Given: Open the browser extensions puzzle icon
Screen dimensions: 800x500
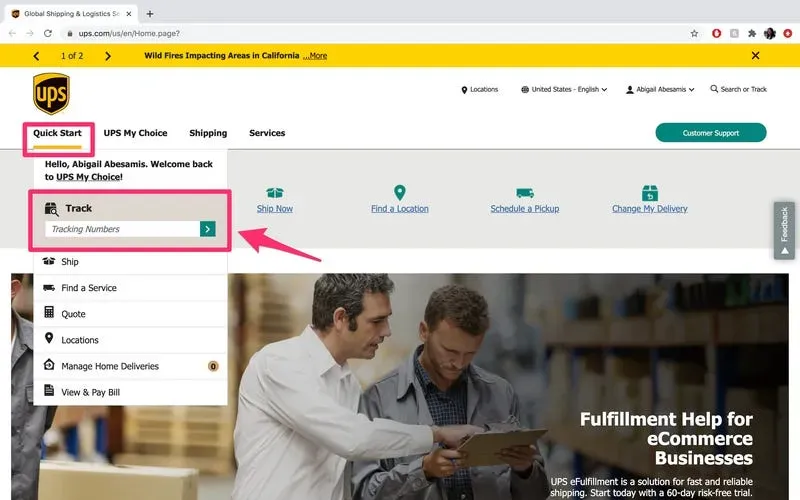Looking at the screenshot, I should point(752,34).
